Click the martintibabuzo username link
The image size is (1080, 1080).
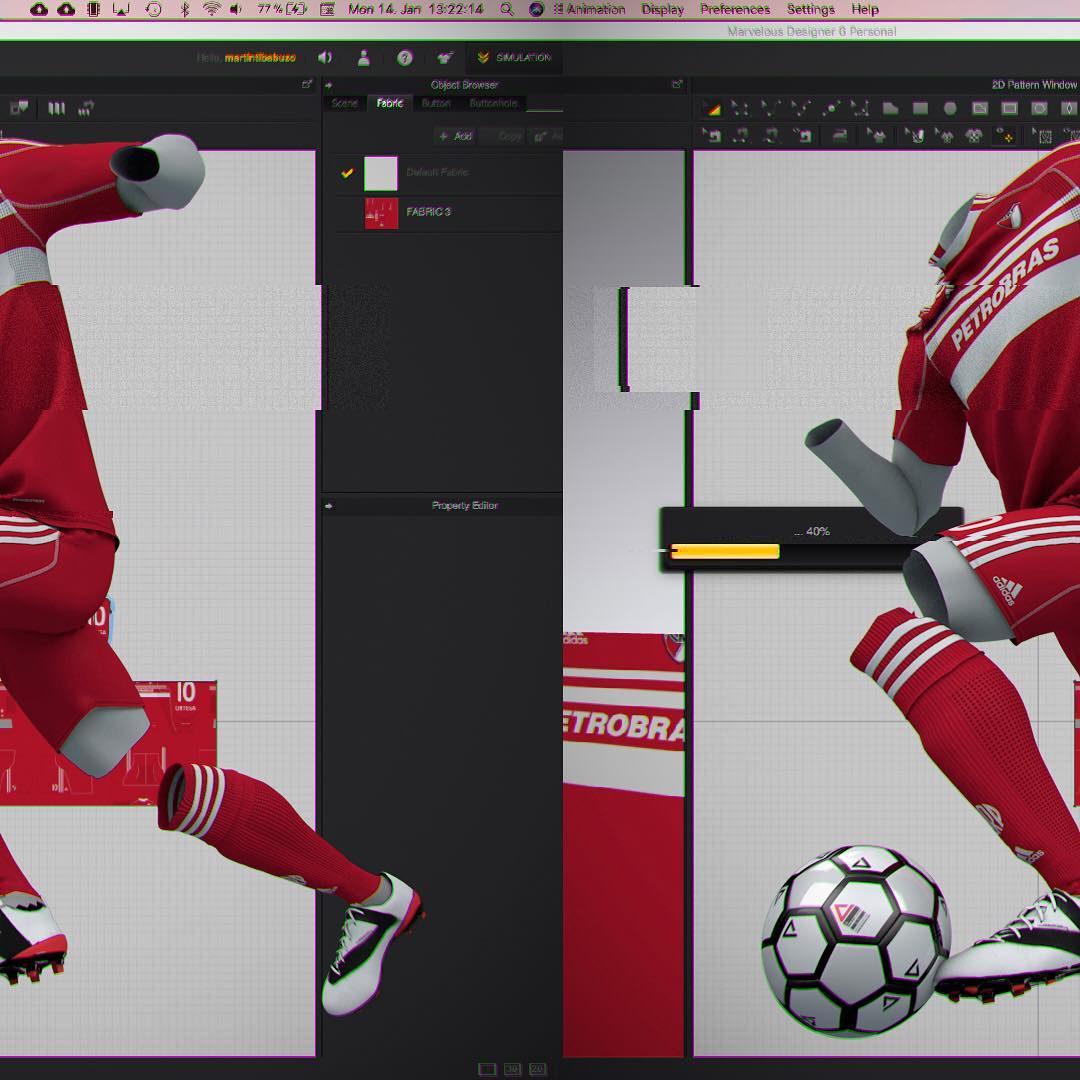click(x=260, y=58)
